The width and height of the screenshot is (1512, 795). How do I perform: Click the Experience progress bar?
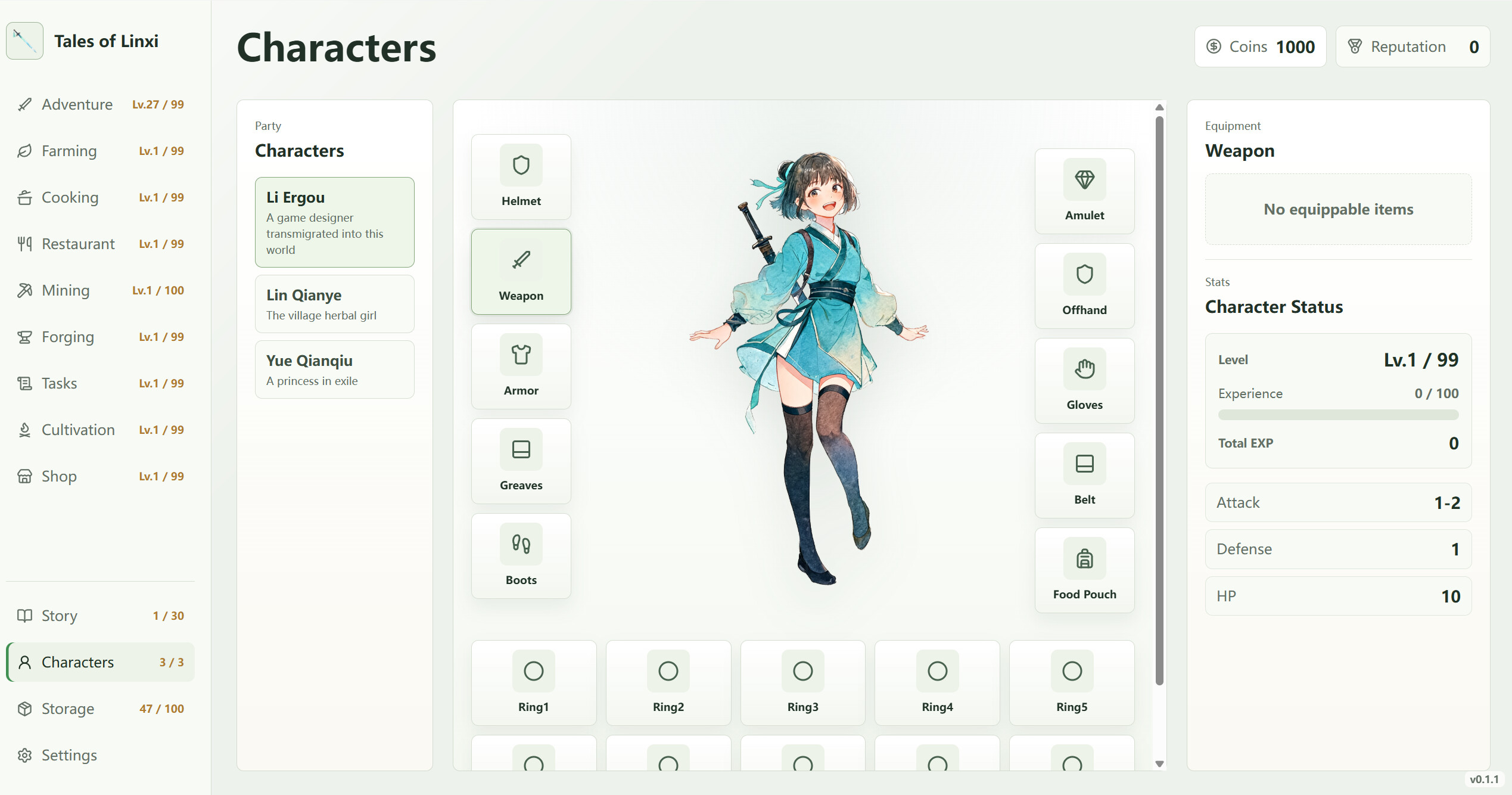coord(1338,415)
